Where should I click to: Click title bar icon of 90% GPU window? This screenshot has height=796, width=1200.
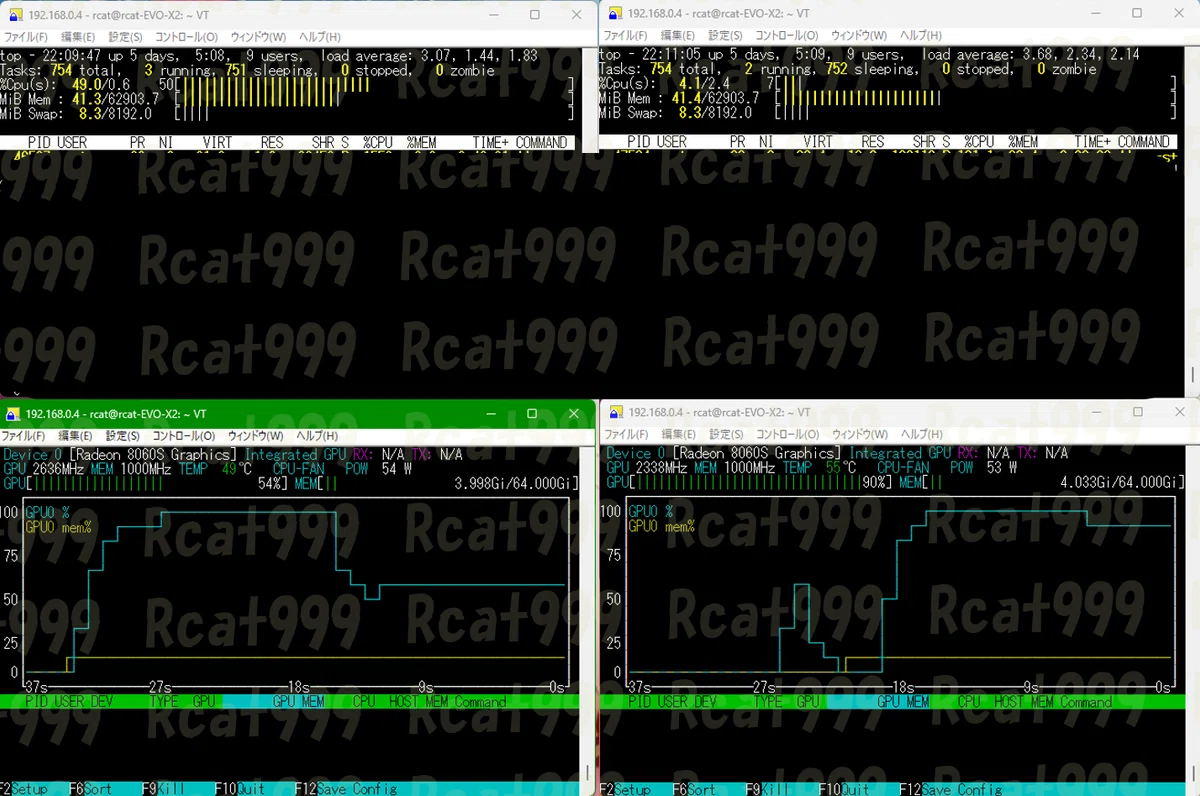[614, 412]
